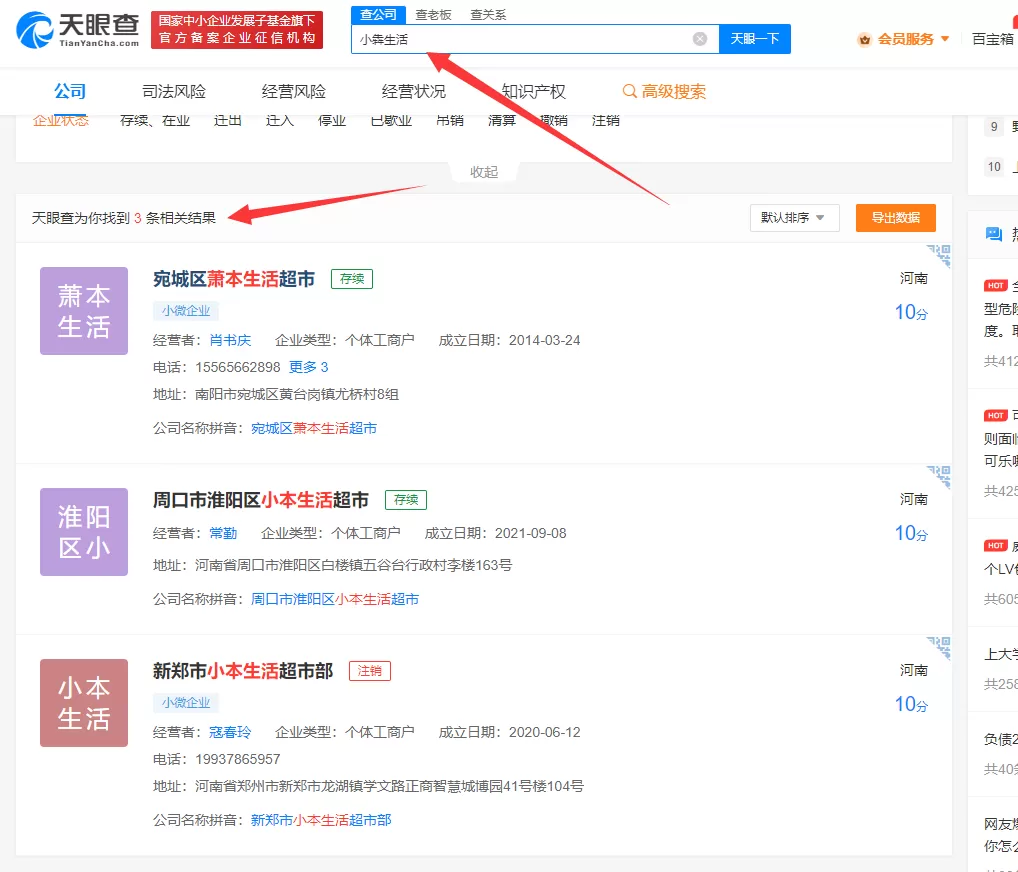Click the 萧本生活 company logo thumbnail
Viewport: 1018px width, 872px height.
[x=84, y=311]
